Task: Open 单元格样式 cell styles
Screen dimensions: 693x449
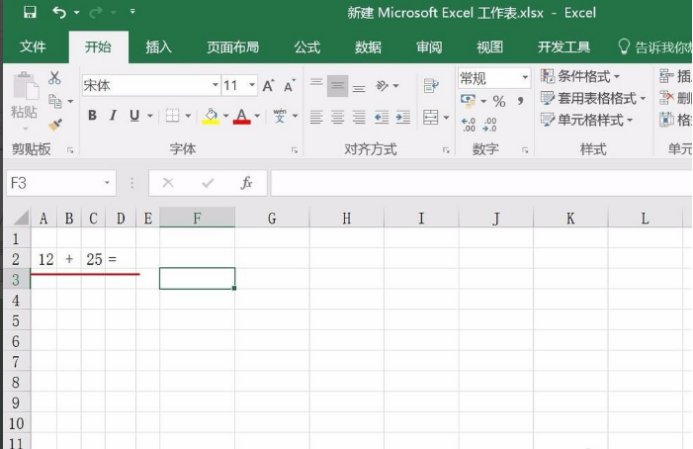Action: (x=587, y=120)
